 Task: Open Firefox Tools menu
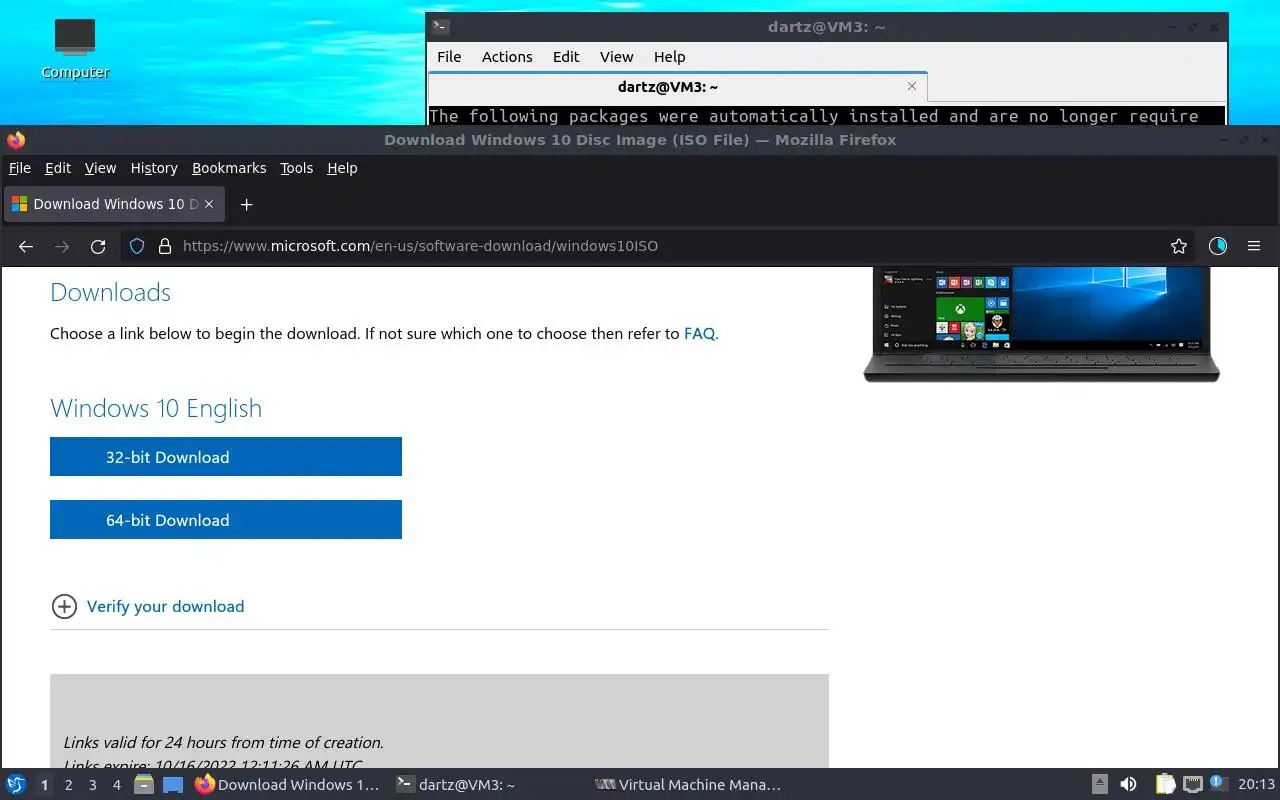(x=296, y=168)
